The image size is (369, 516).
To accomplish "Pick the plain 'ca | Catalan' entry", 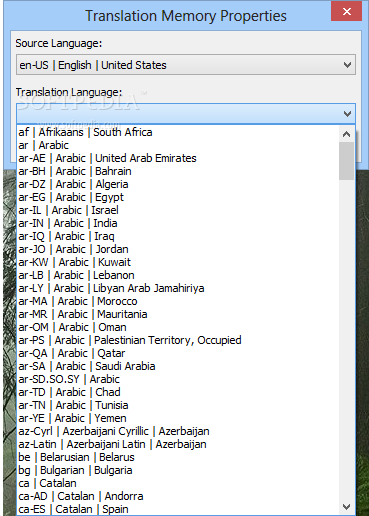I will [x=178, y=483].
